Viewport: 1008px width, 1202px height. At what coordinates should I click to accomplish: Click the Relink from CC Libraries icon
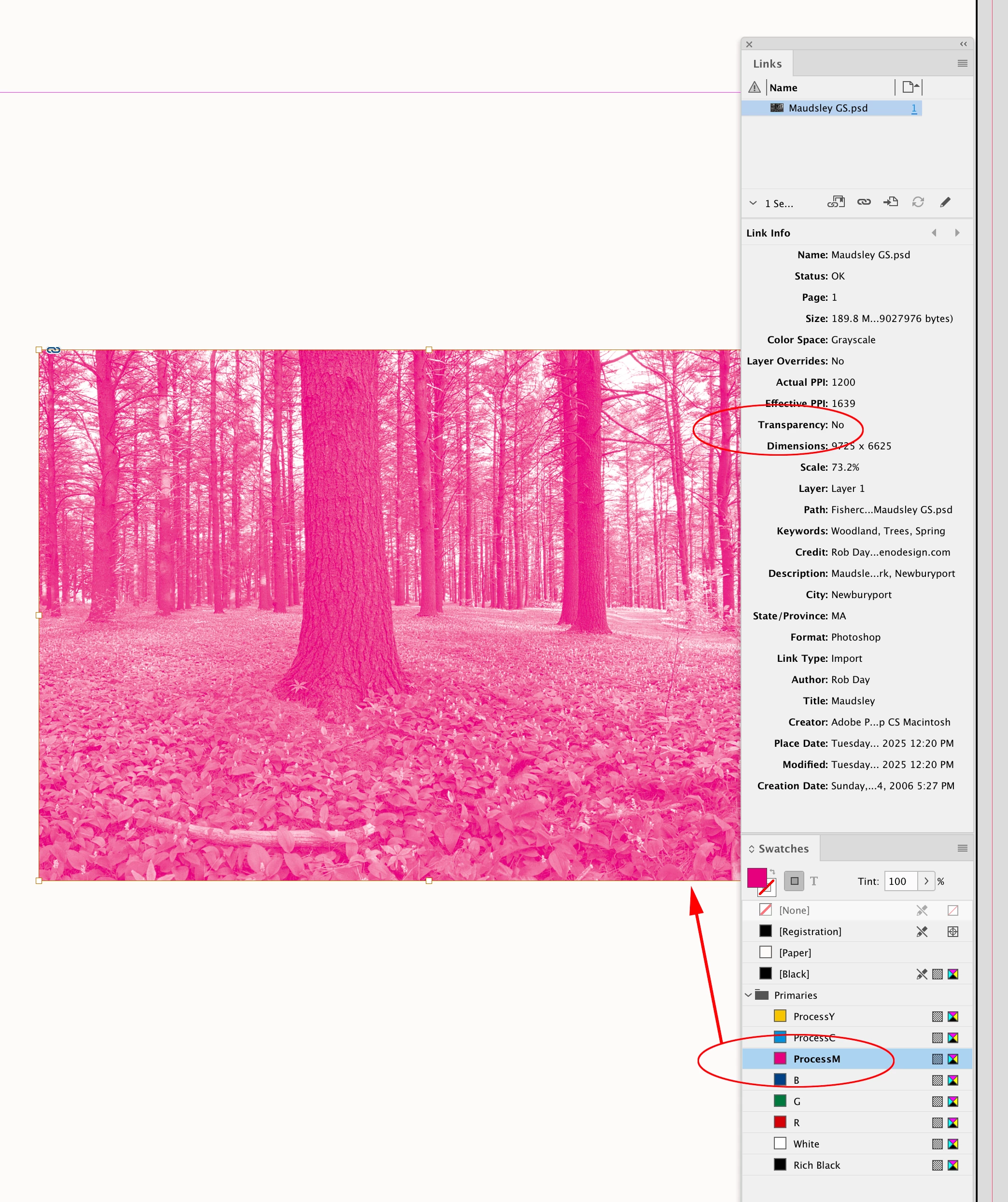click(836, 202)
